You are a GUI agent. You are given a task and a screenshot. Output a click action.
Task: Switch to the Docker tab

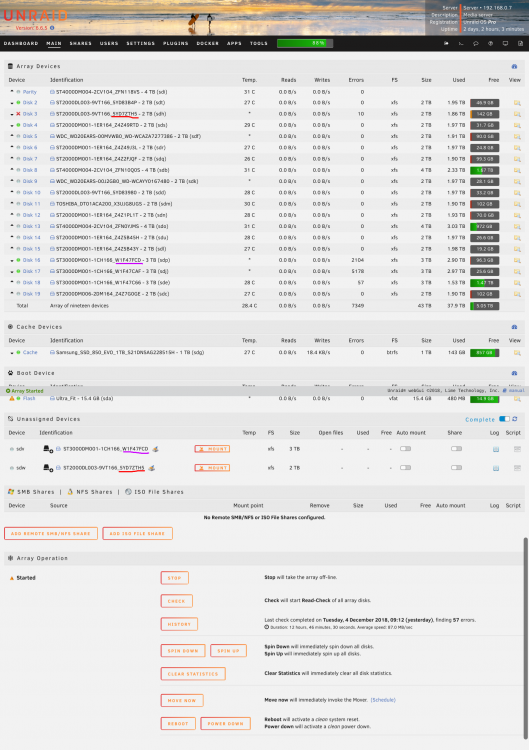[x=208, y=44]
